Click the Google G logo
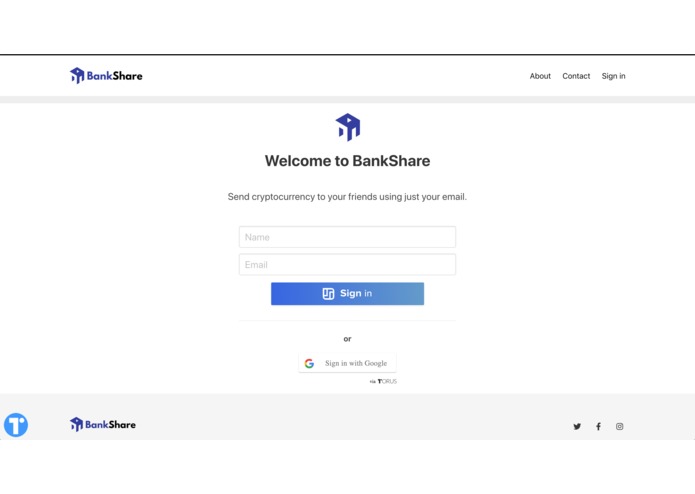The width and height of the screenshot is (695, 494). point(309,363)
